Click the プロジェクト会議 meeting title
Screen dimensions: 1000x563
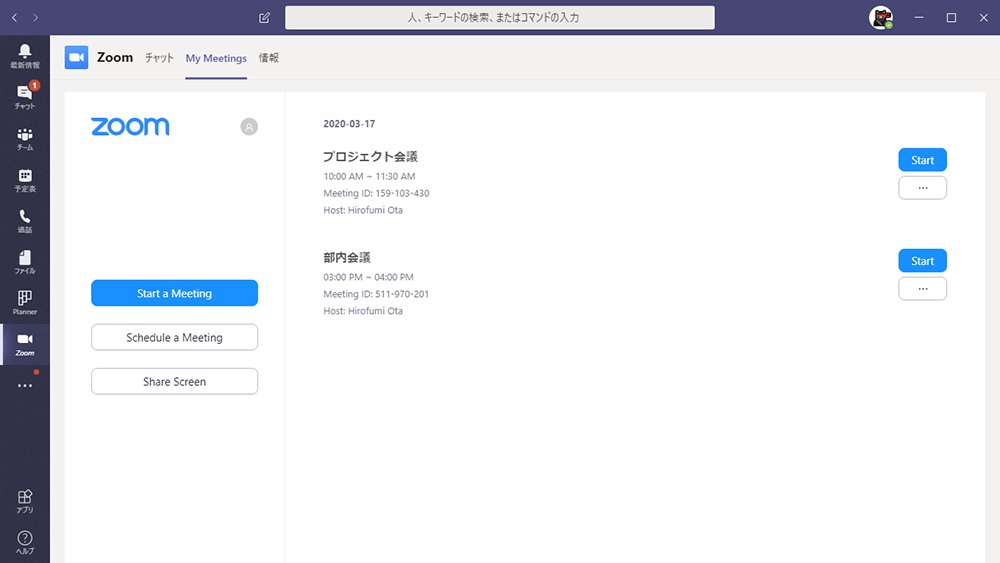point(370,156)
